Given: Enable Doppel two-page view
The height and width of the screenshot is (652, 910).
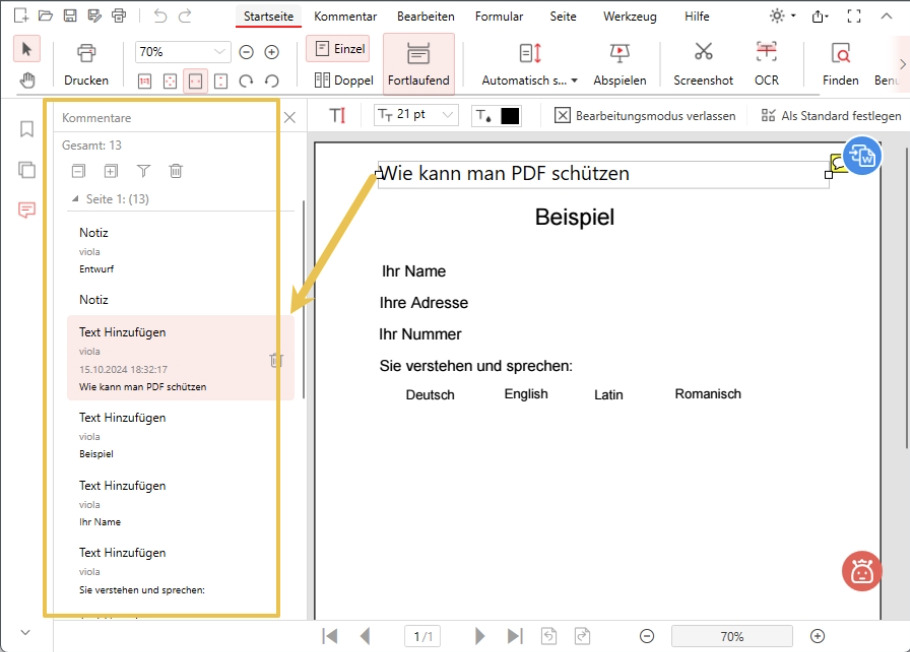Looking at the screenshot, I should tap(343, 80).
